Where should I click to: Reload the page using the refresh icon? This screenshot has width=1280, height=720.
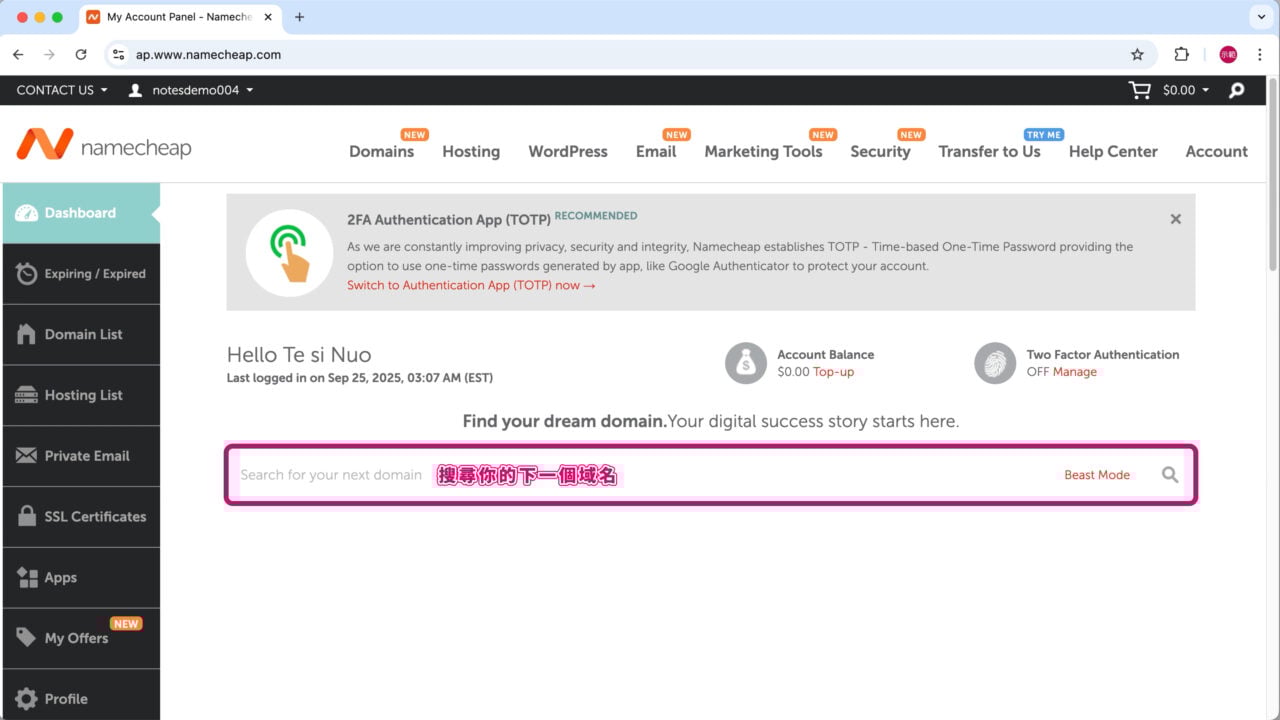81,55
